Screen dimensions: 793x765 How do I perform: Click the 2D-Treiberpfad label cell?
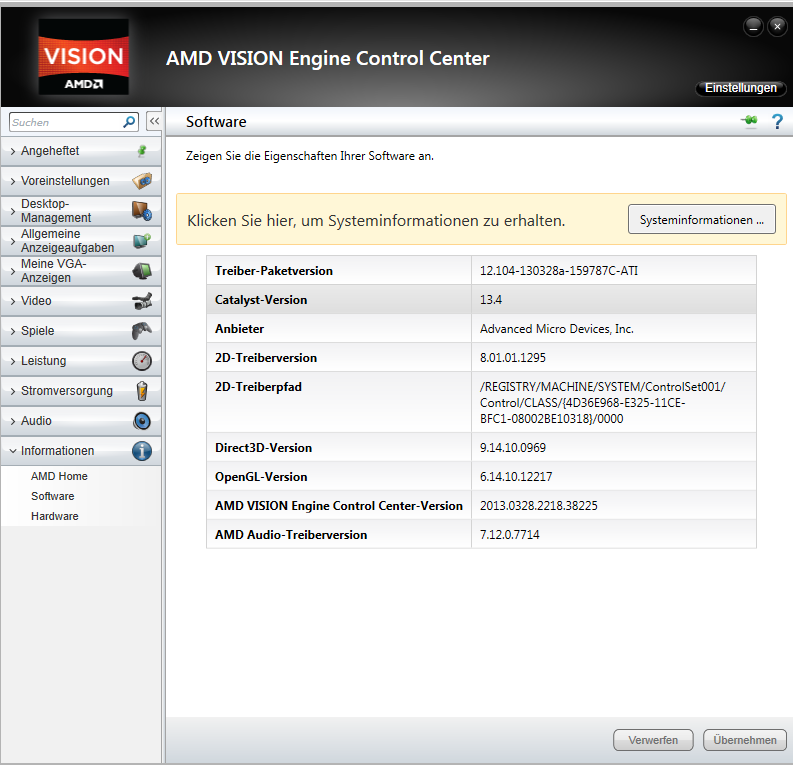339,402
